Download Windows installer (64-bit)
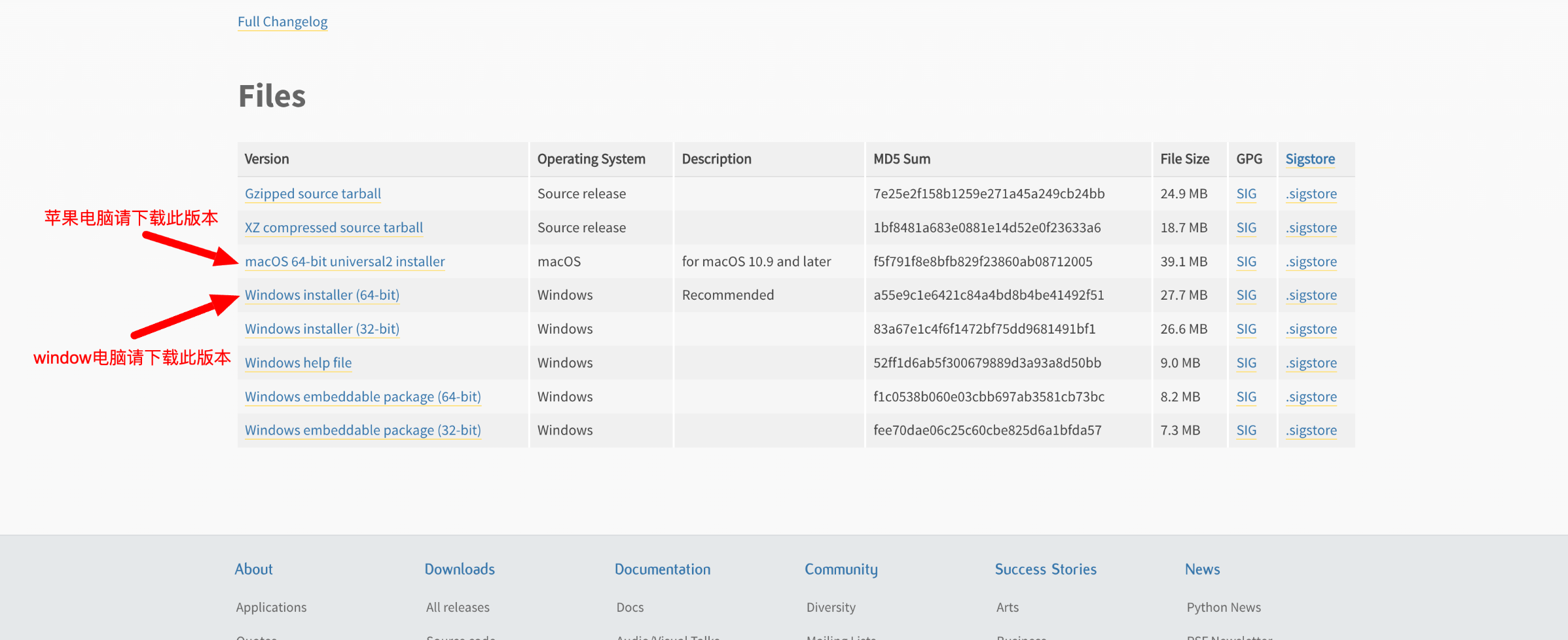 tap(321, 295)
